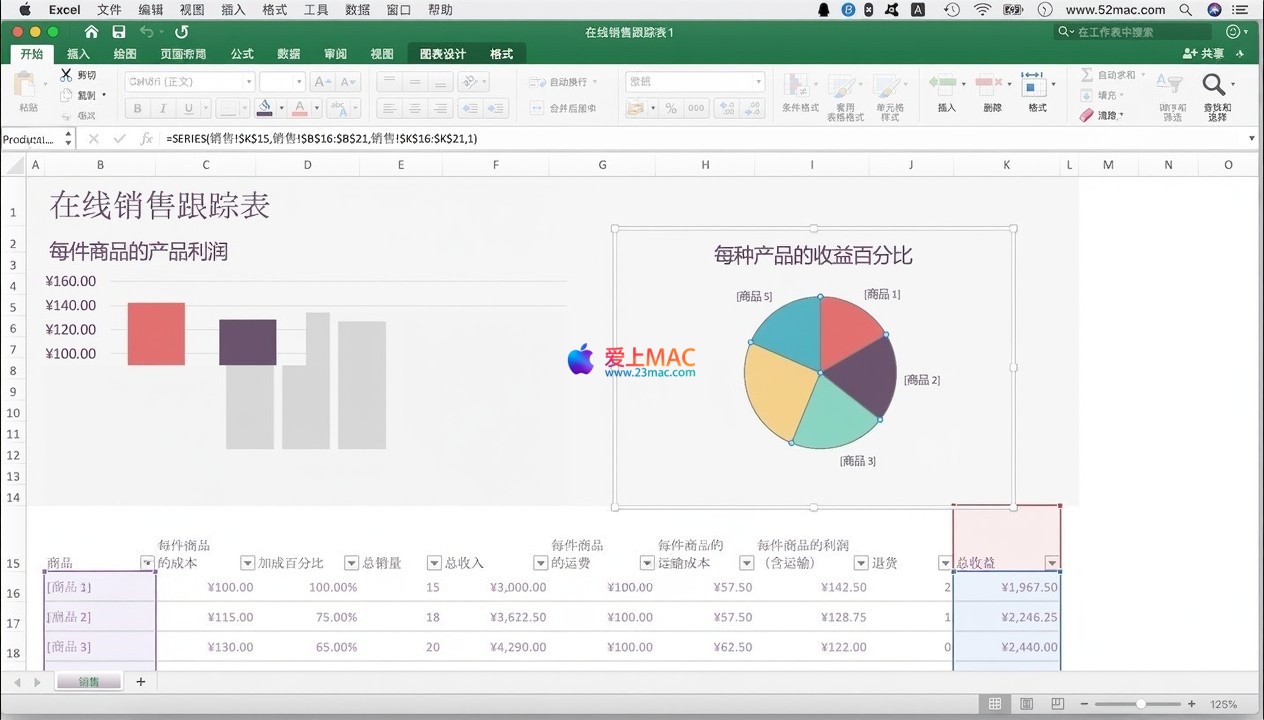
Task: Click the Home icon in title bar
Action: click(92, 32)
